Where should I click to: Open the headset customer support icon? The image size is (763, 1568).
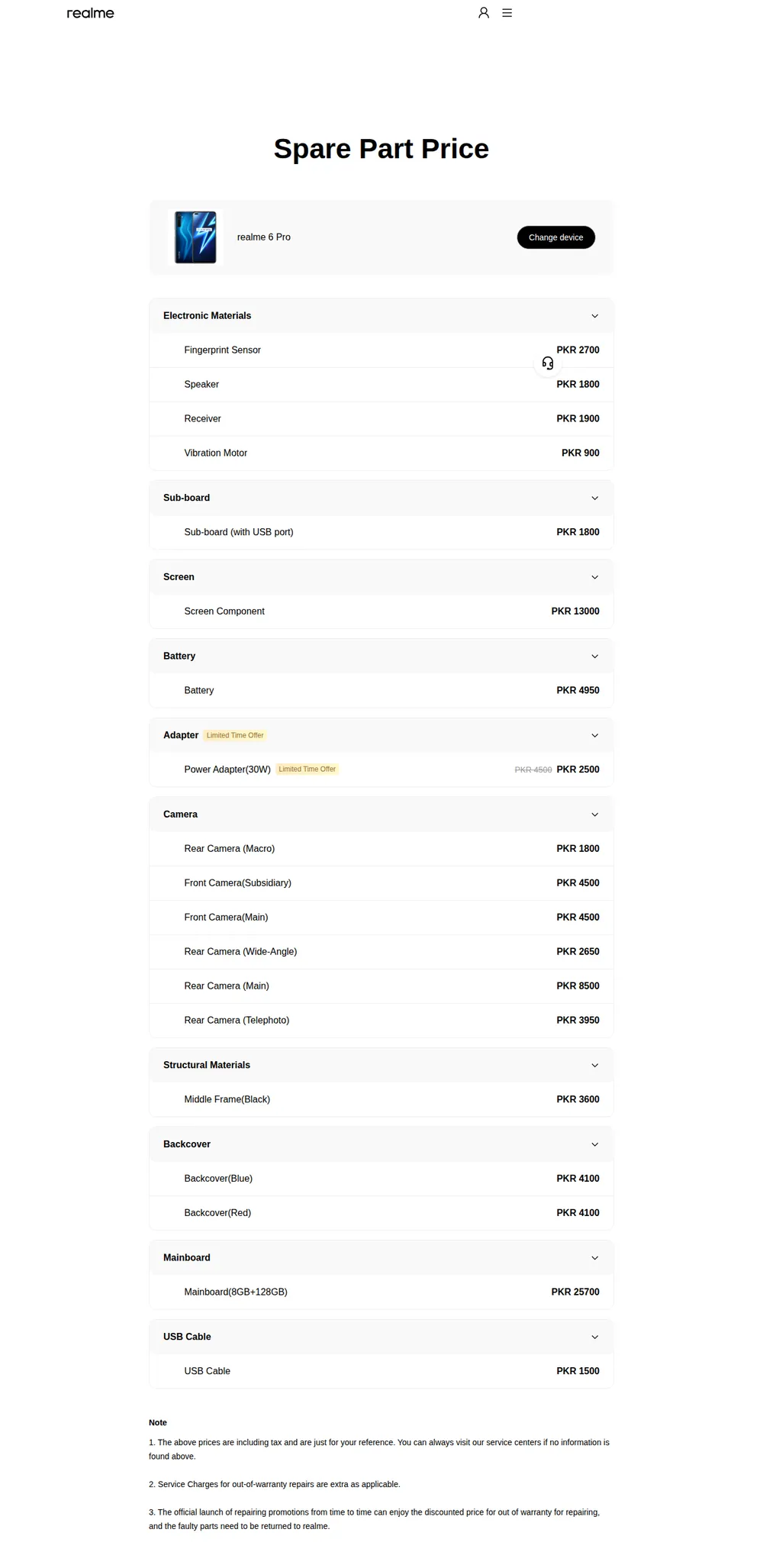click(x=548, y=363)
